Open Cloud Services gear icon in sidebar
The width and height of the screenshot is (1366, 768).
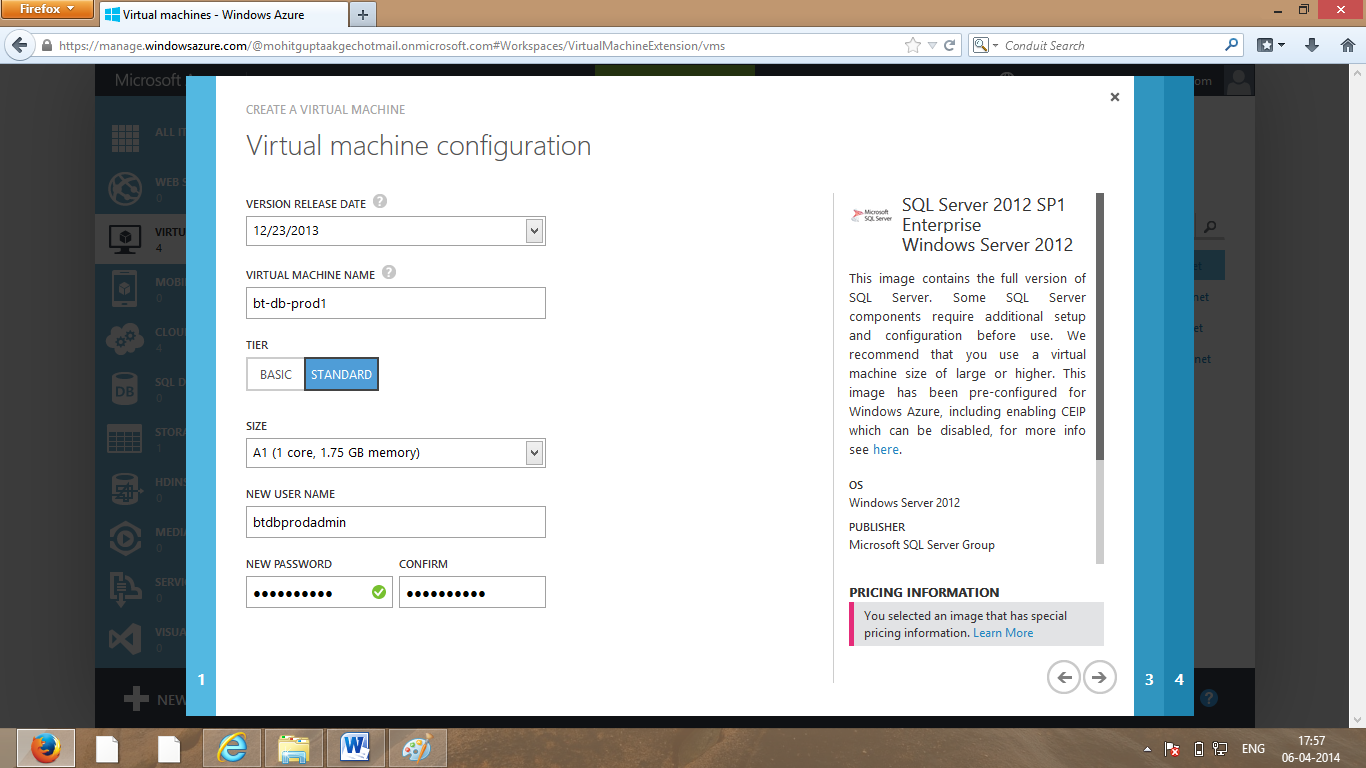[125, 339]
